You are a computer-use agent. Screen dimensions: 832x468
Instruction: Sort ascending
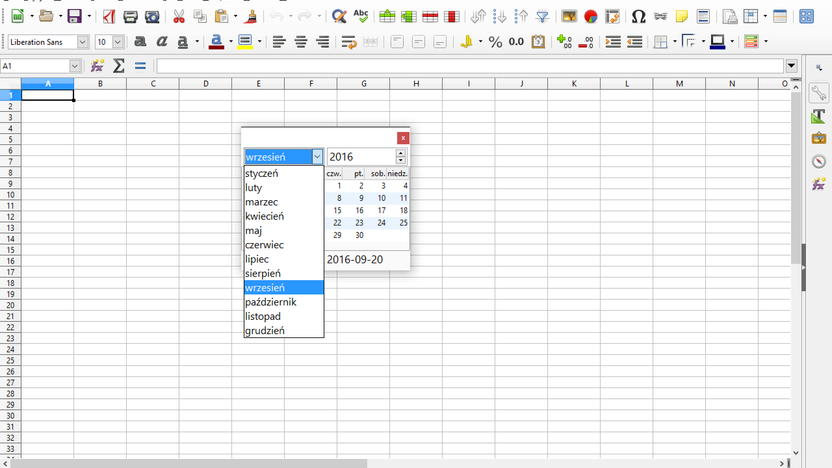[500, 16]
